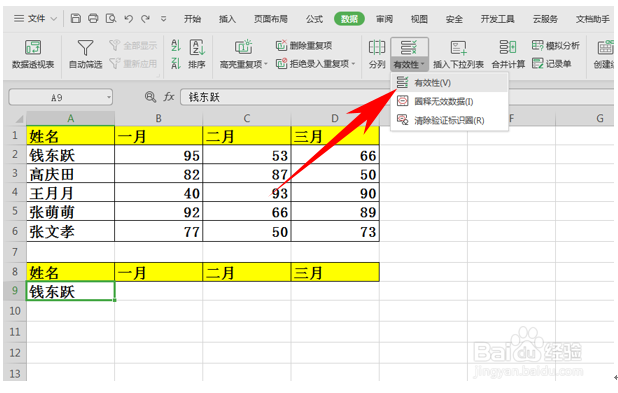This screenshot has width=618, height=393.
Task: Click the fx insert function icon
Action: tap(169, 97)
